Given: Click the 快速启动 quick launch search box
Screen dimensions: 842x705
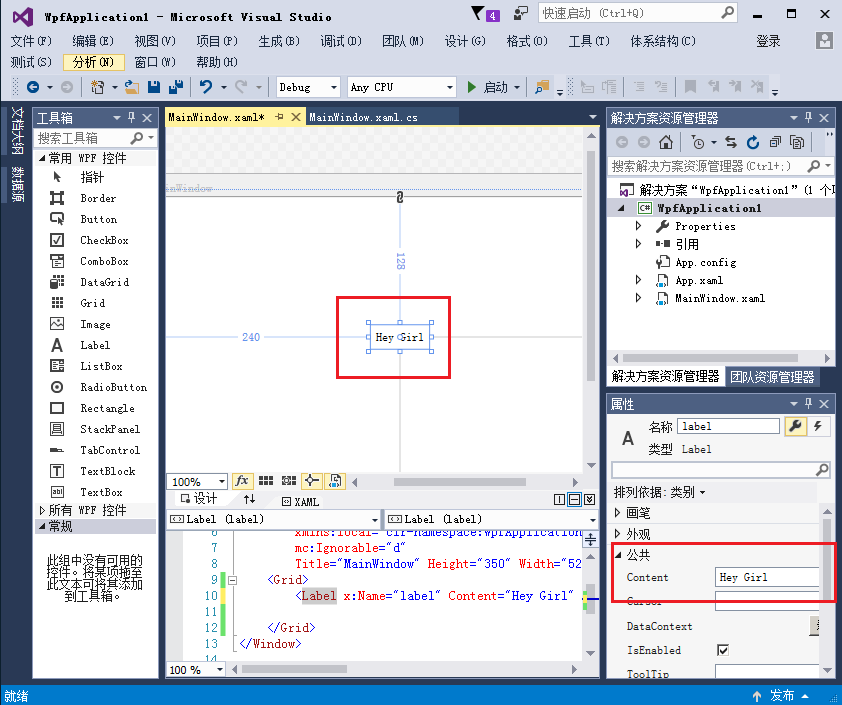Looking at the screenshot, I should (638, 13).
